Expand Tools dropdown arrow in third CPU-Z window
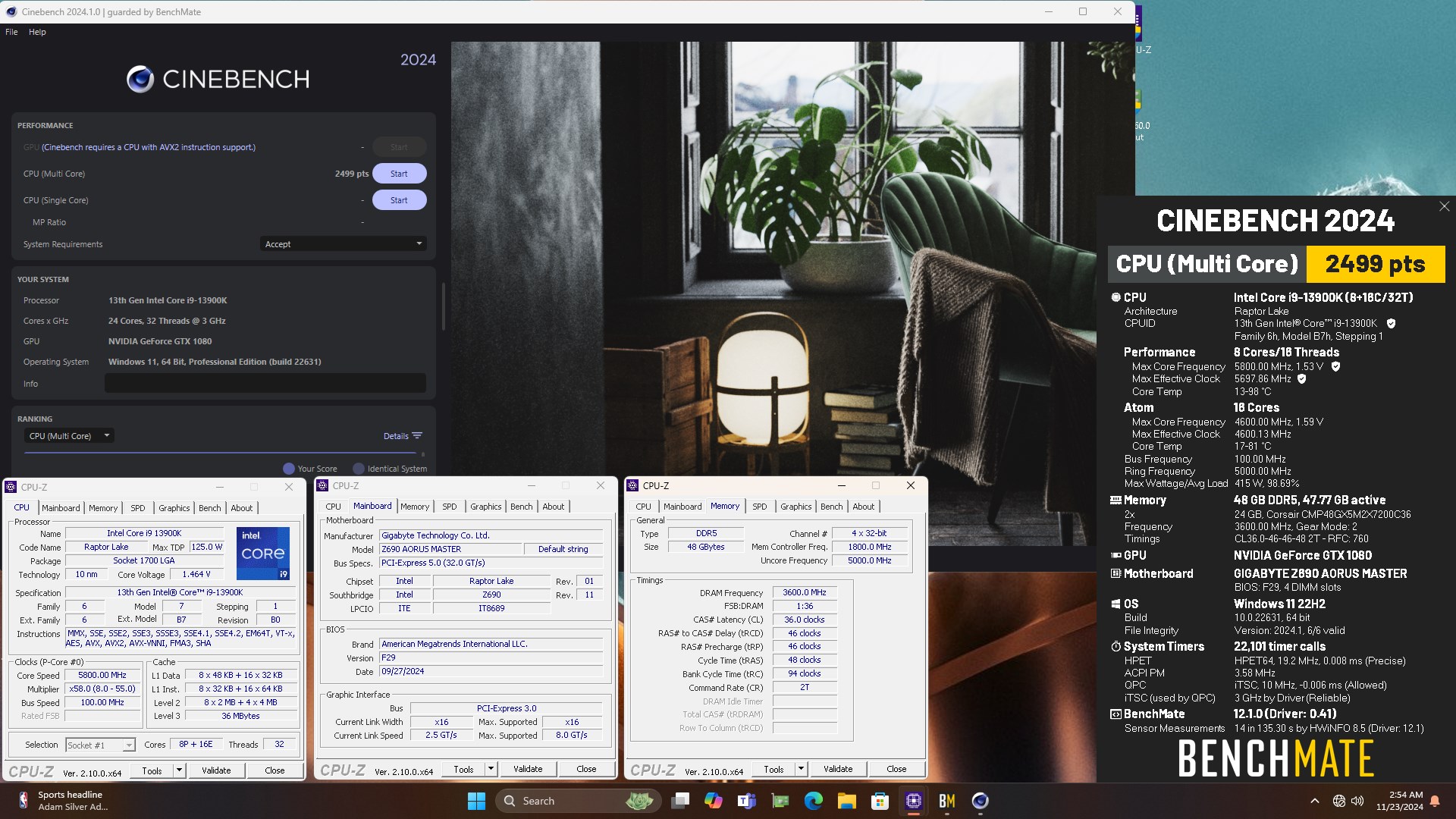This screenshot has width=1456, height=819. 801,770
